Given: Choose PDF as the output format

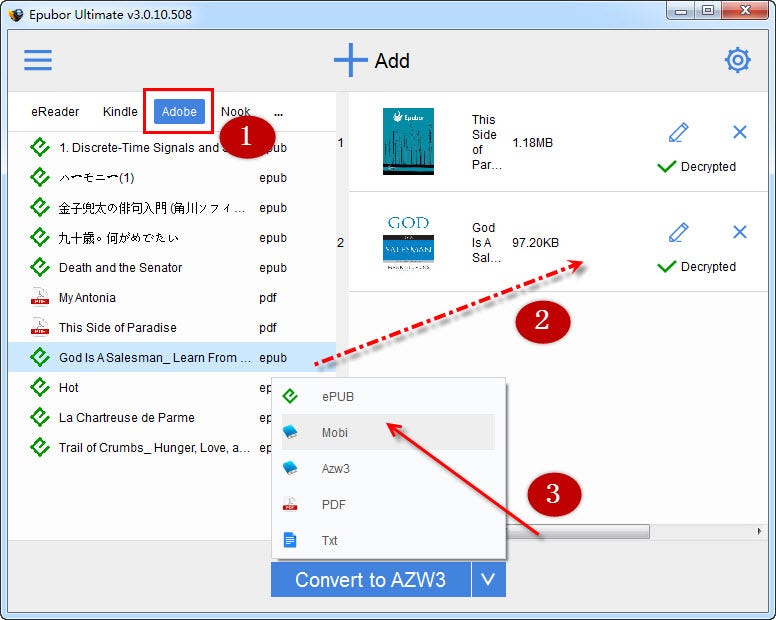Looking at the screenshot, I should click(388, 504).
